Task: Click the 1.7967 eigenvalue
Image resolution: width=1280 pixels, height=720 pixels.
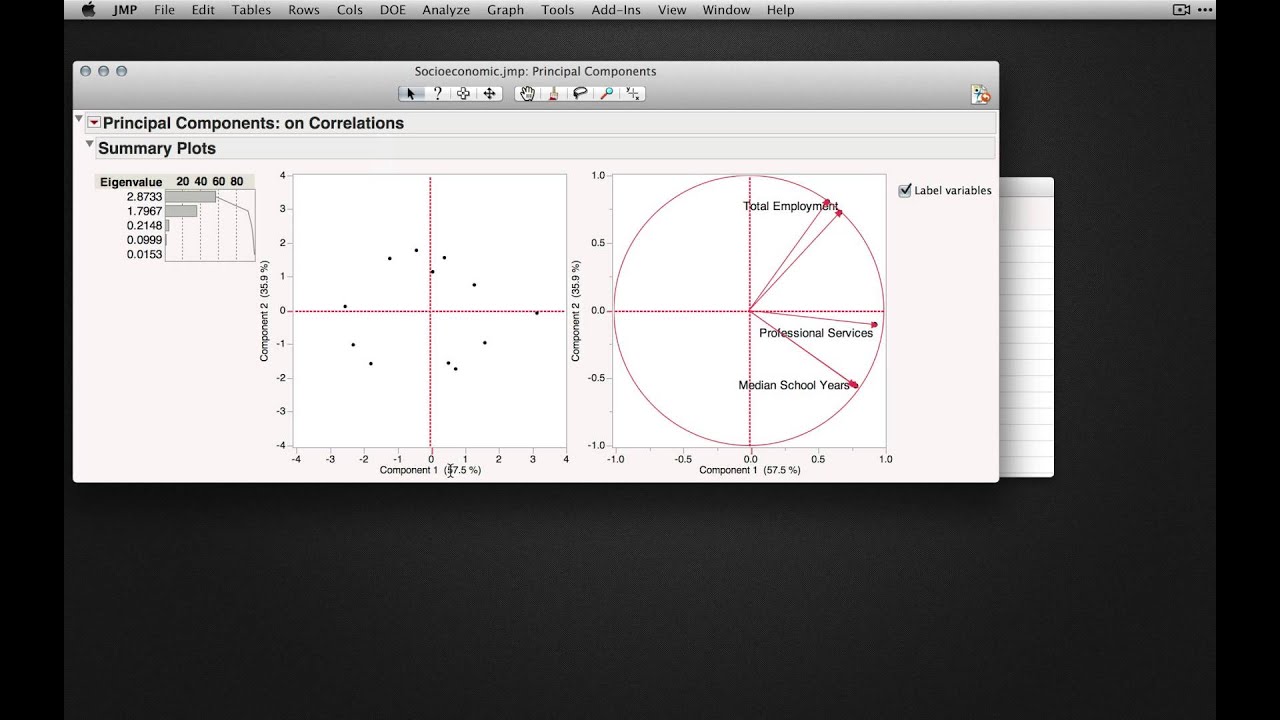Action: [x=144, y=211]
